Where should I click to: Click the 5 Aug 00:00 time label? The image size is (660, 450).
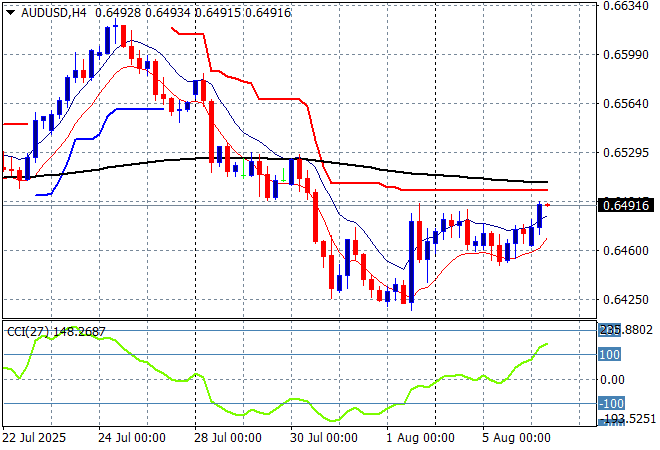tap(516, 438)
